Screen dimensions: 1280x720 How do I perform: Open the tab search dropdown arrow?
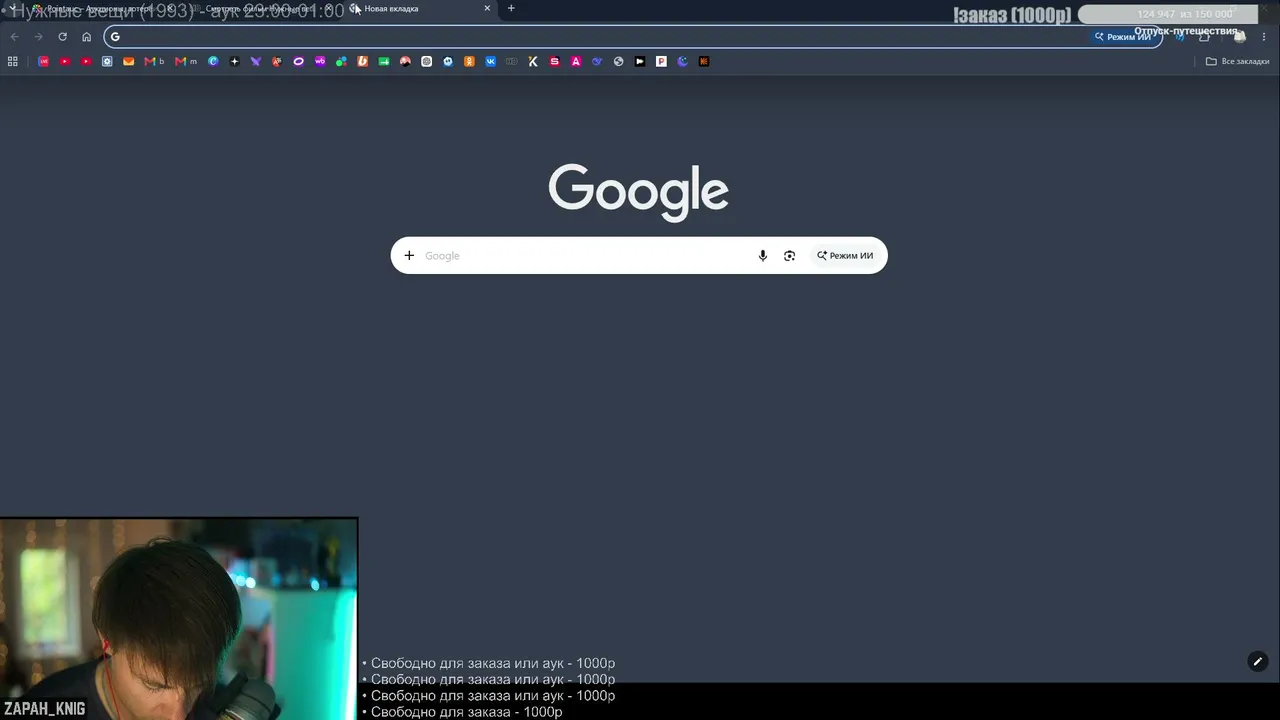(12, 8)
